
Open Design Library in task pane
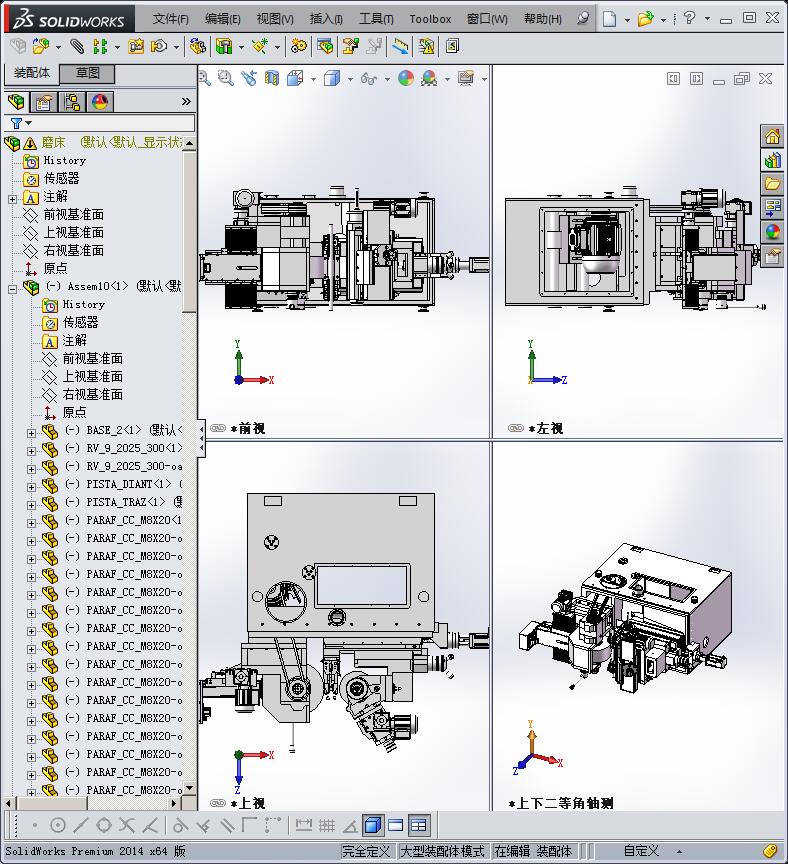772,160
